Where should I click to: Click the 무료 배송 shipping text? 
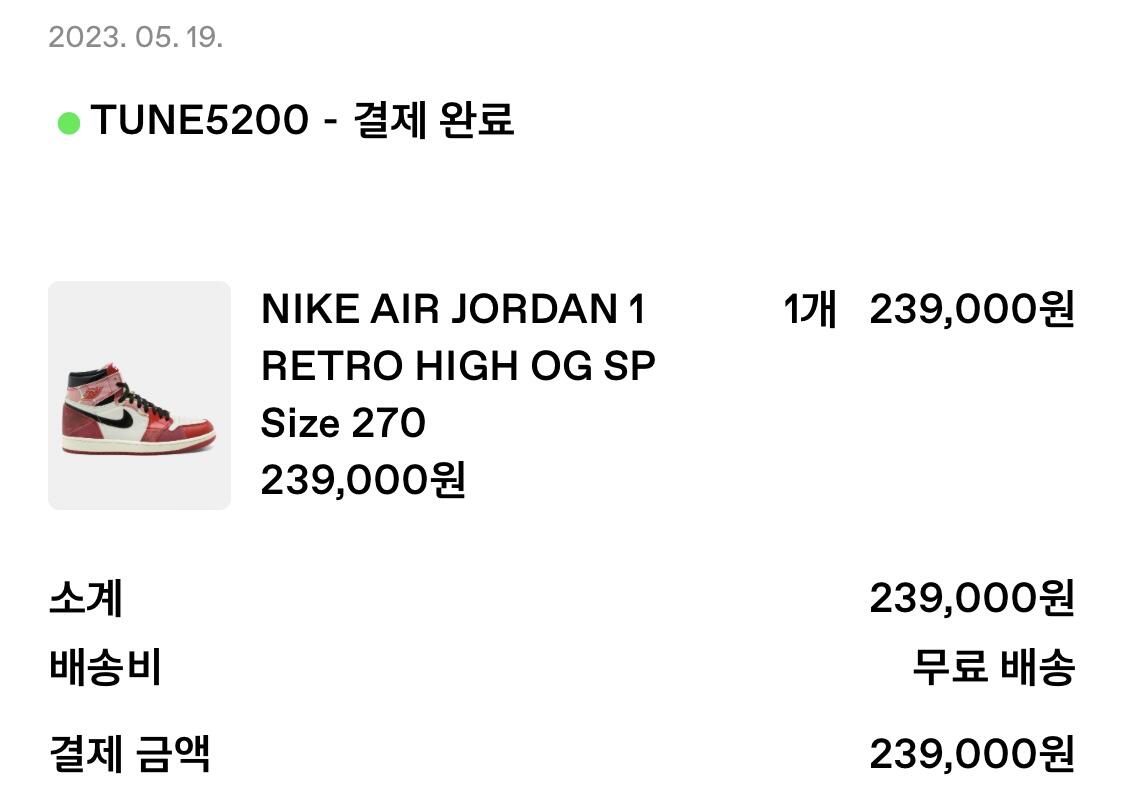(992, 667)
